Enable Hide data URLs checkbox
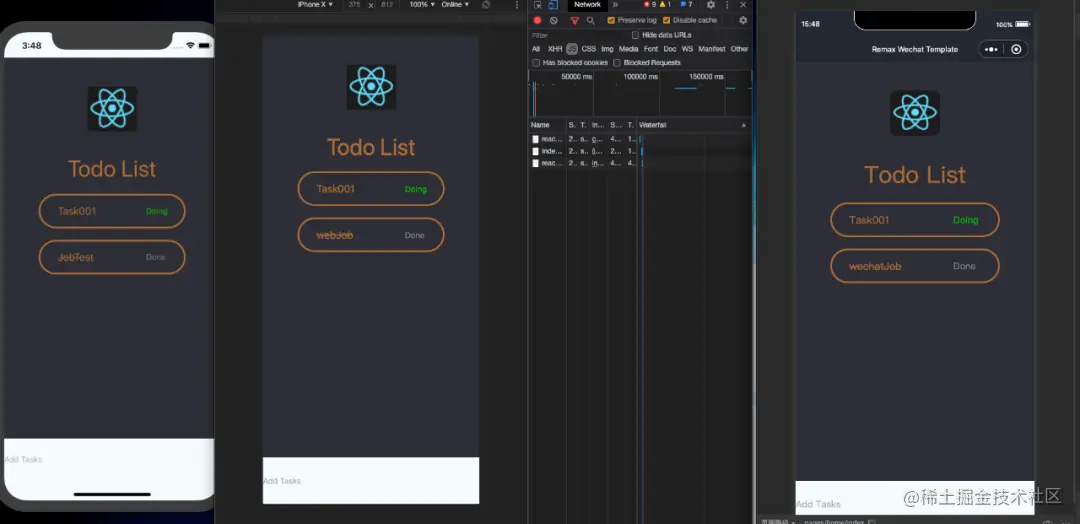 point(635,35)
